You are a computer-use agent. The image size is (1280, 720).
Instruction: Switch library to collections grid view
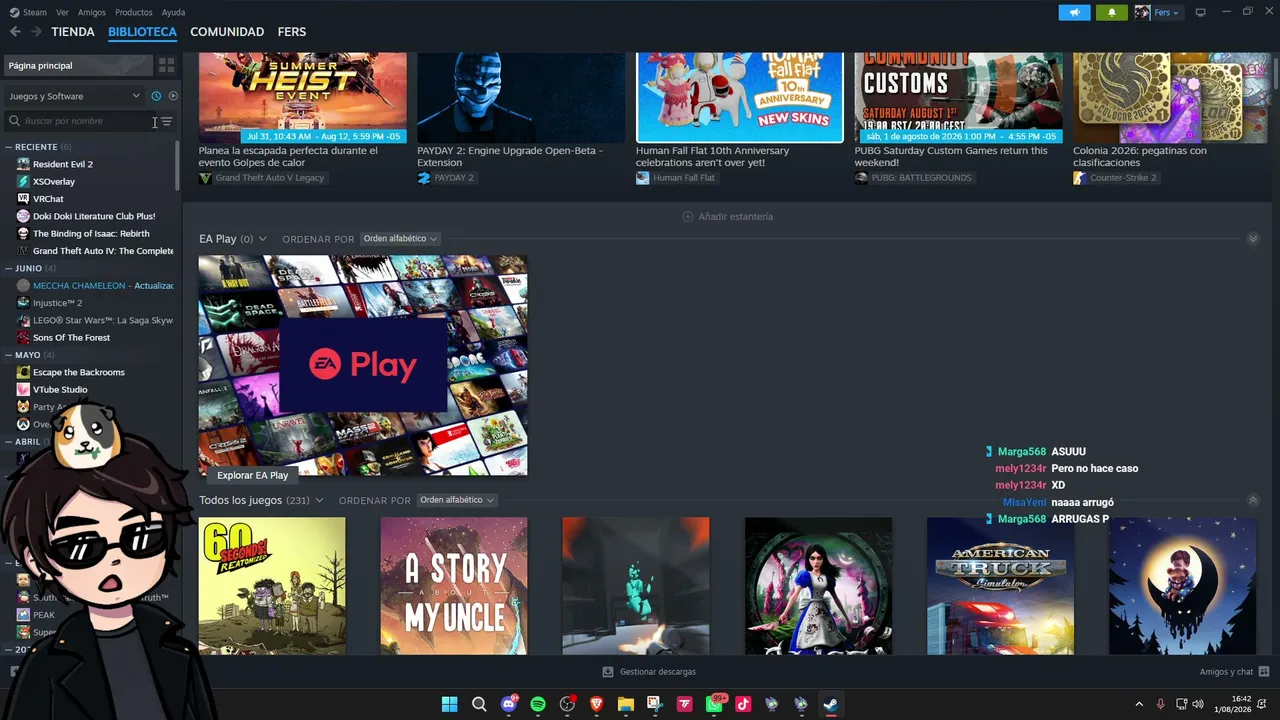[x=167, y=65]
